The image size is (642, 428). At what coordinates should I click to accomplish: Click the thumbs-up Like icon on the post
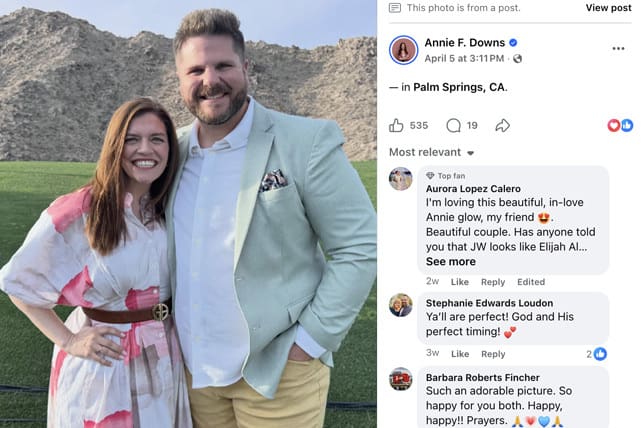pyautogui.click(x=396, y=125)
